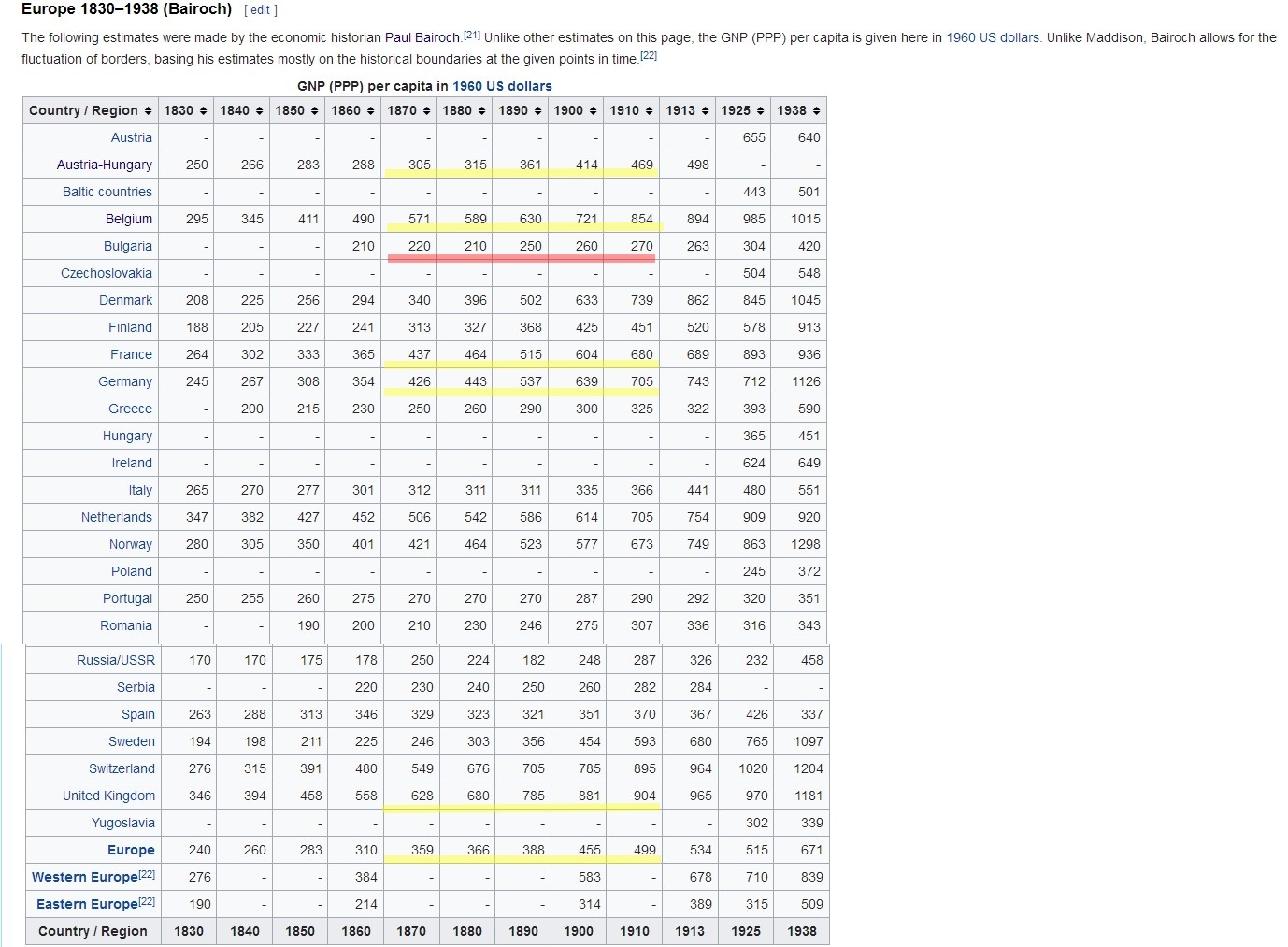Follow the 1960 US dollars link in paragraph
Screen dimensions: 1288x947
992,37
